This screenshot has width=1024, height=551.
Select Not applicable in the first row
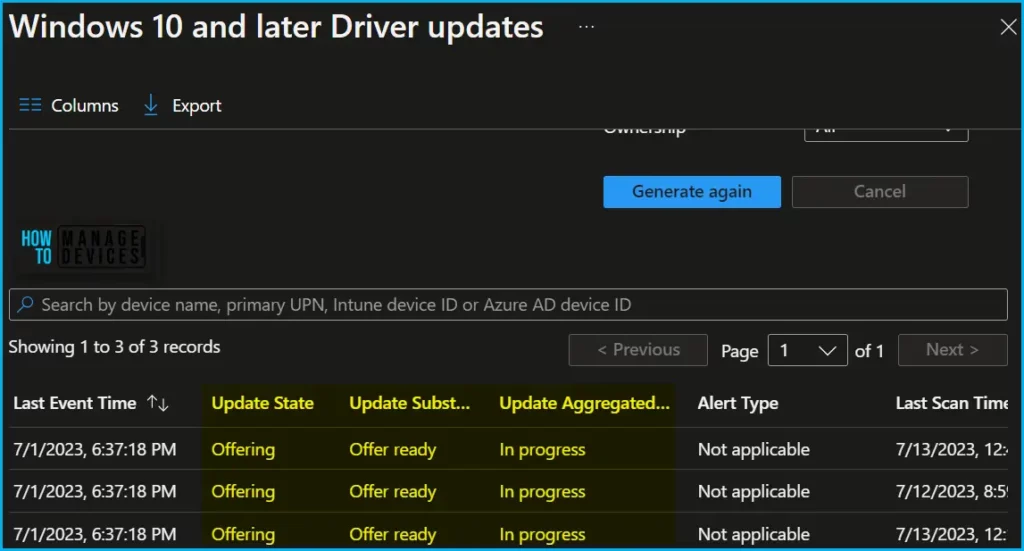click(x=754, y=449)
